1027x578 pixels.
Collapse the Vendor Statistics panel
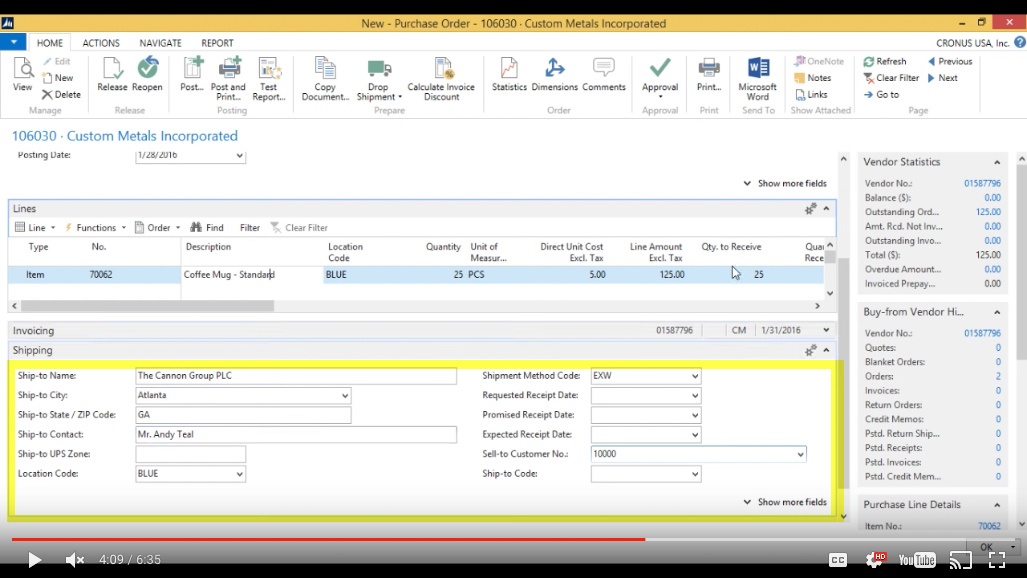pyautogui.click(x=997, y=162)
